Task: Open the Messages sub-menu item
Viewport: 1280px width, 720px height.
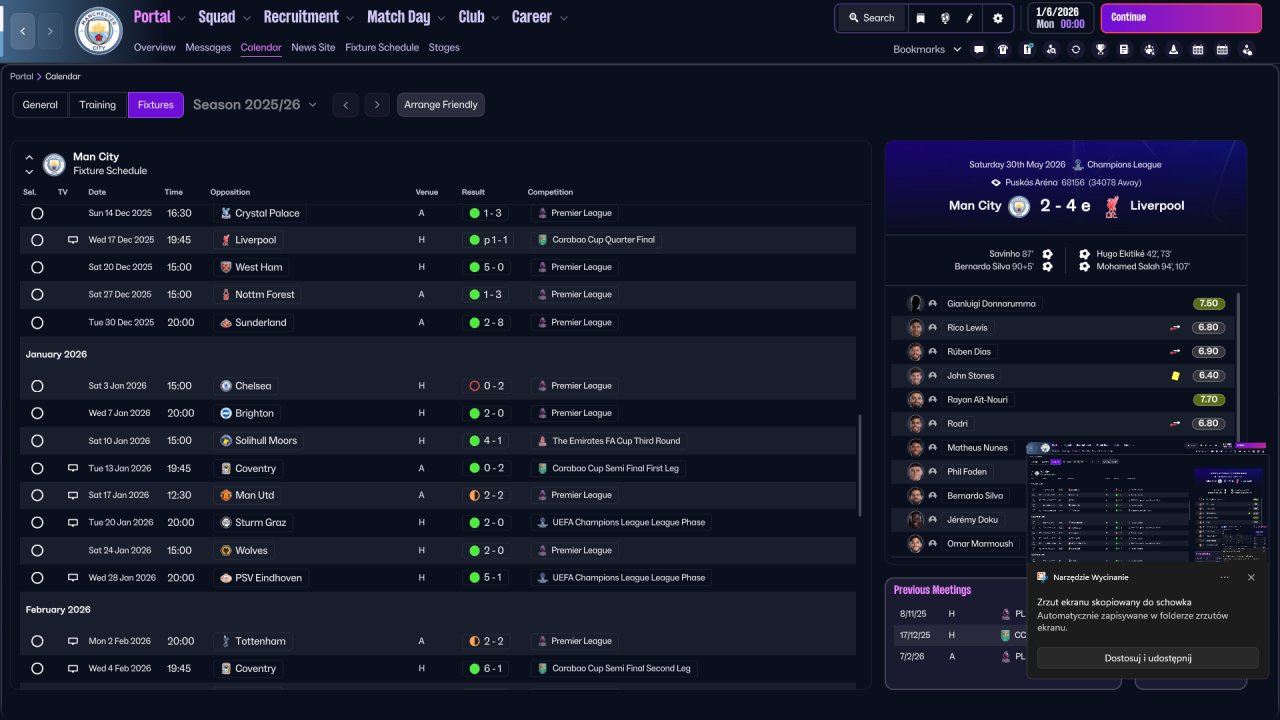Action: coord(208,47)
